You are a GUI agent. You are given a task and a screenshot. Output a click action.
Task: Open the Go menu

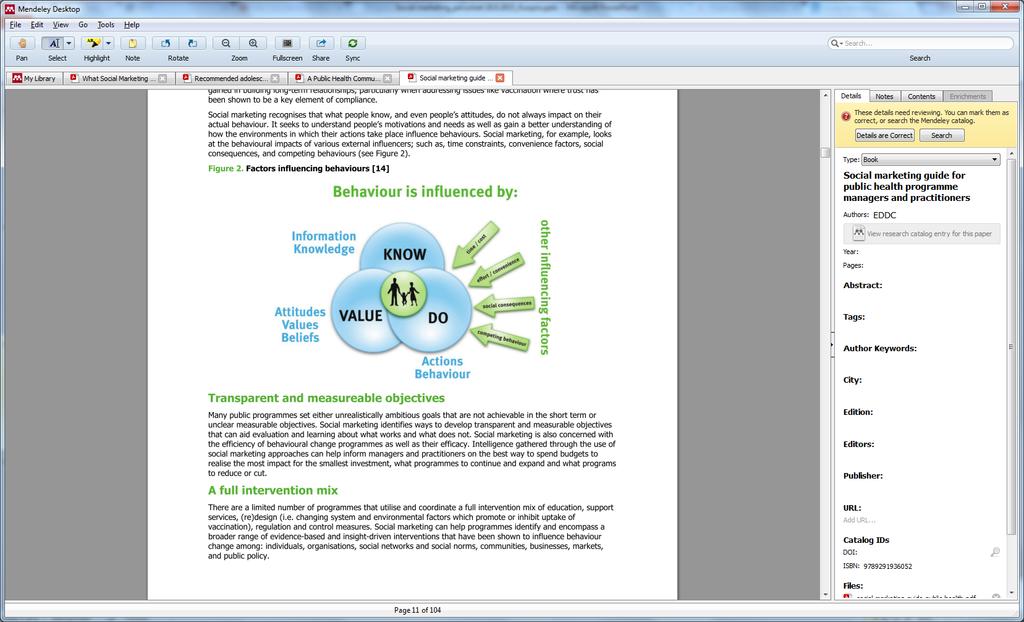83,25
